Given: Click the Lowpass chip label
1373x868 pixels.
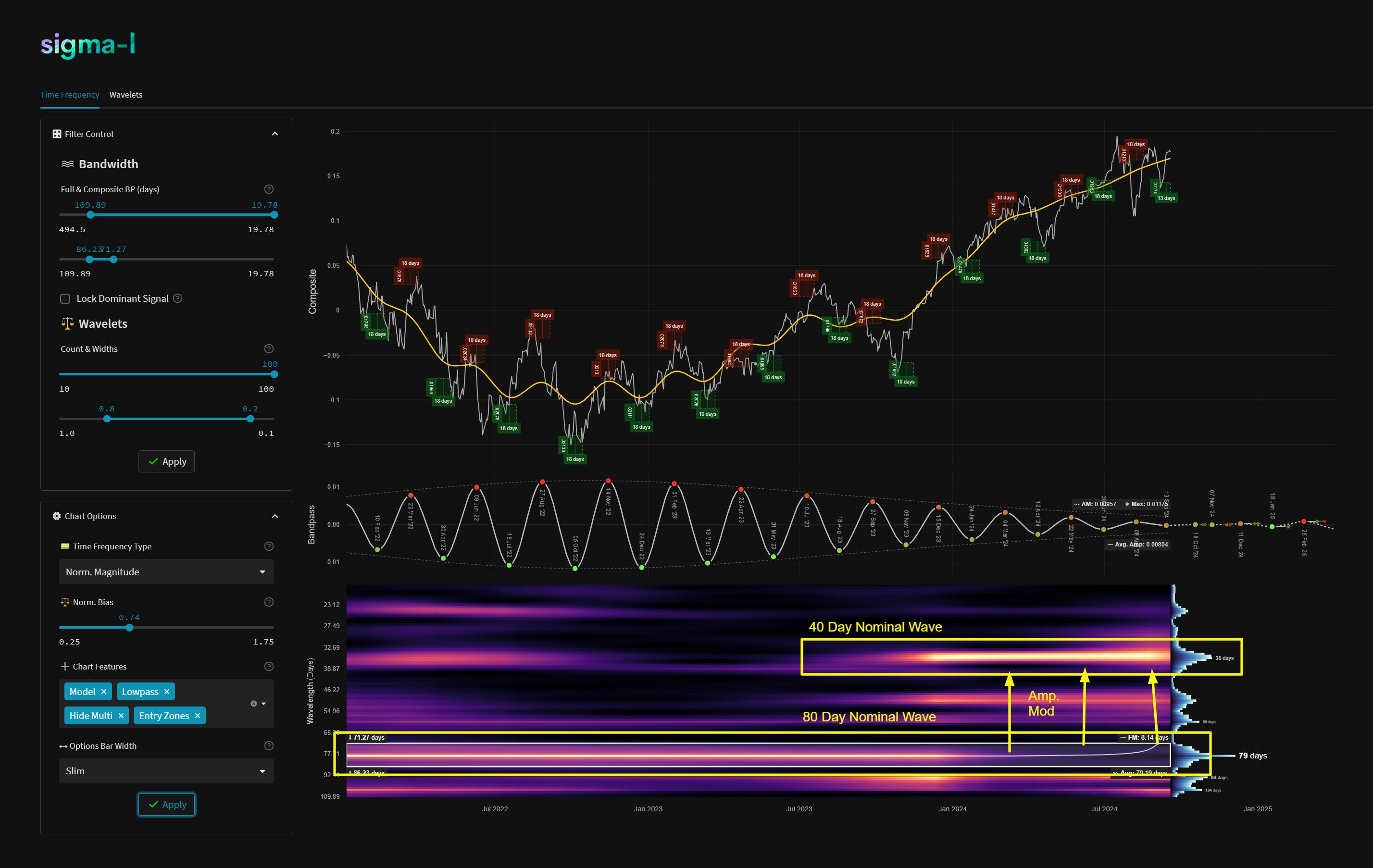Looking at the screenshot, I should tap(140, 692).
